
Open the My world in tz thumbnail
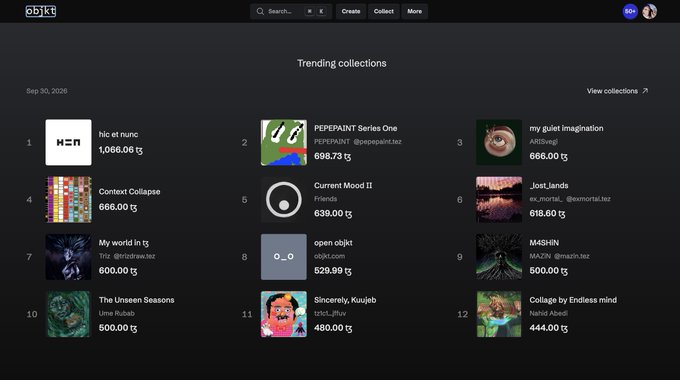pos(69,257)
